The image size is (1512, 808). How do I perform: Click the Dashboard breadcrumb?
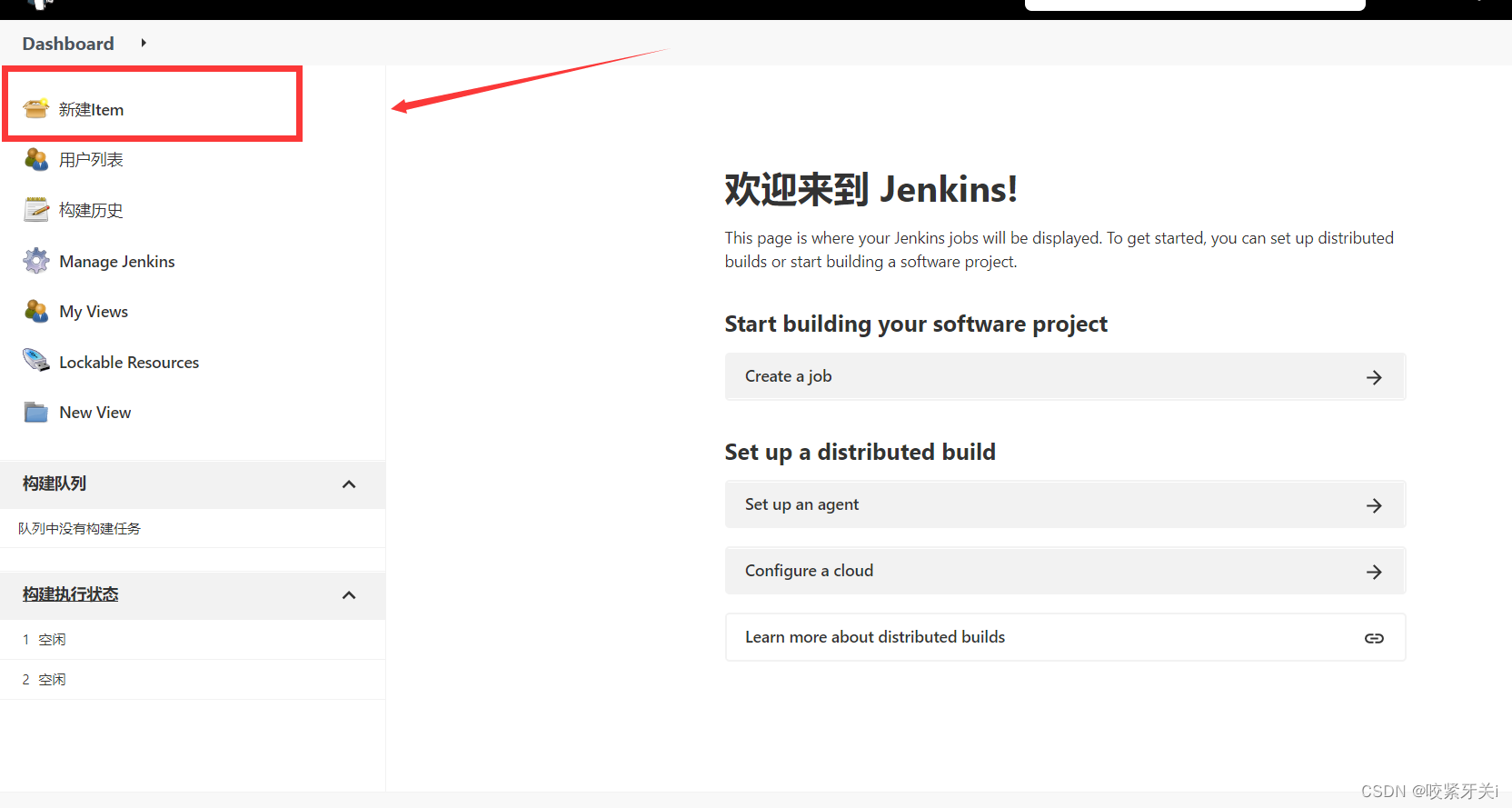tap(68, 44)
